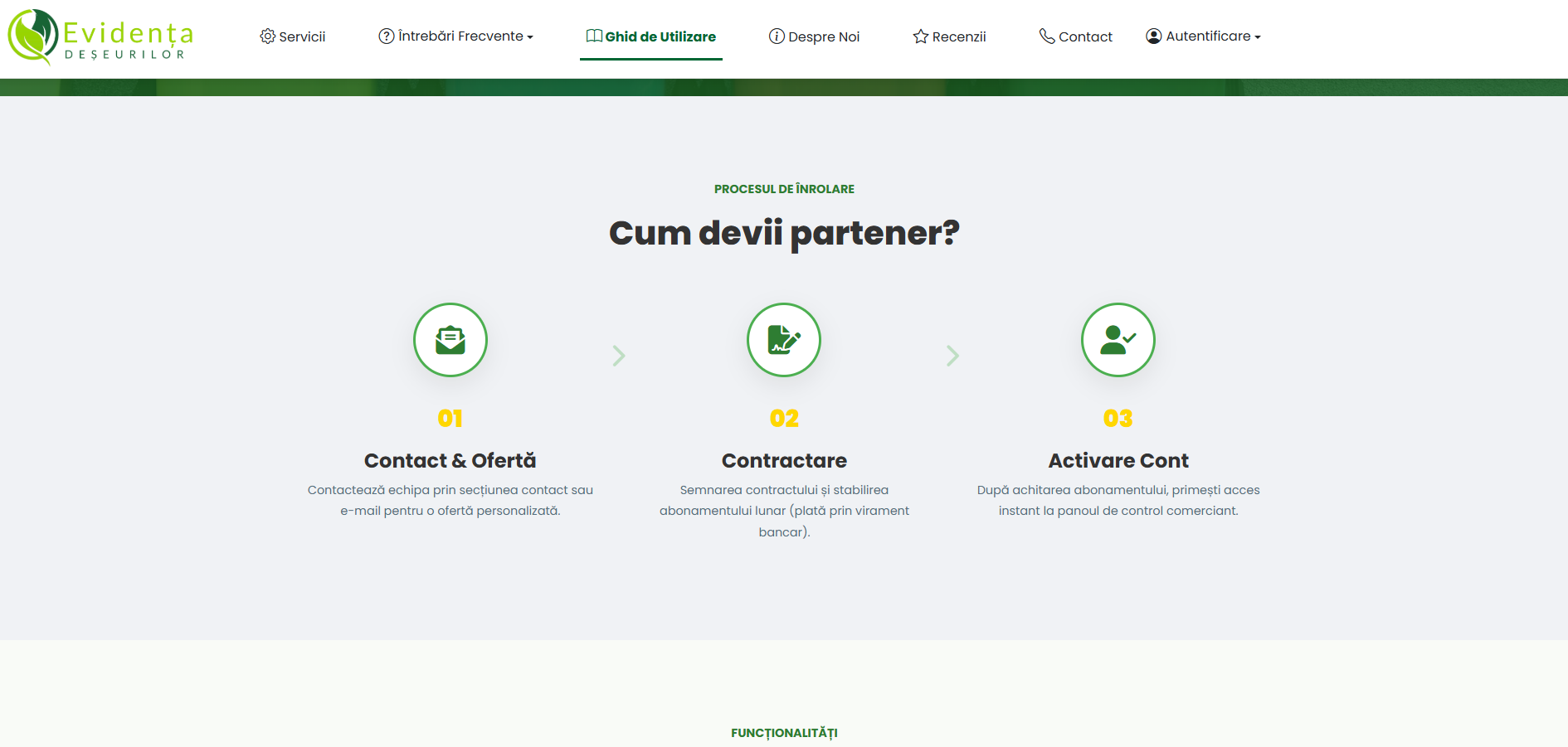Click the "Contractare" heading
The image size is (1568, 747).
pos(784,461)
